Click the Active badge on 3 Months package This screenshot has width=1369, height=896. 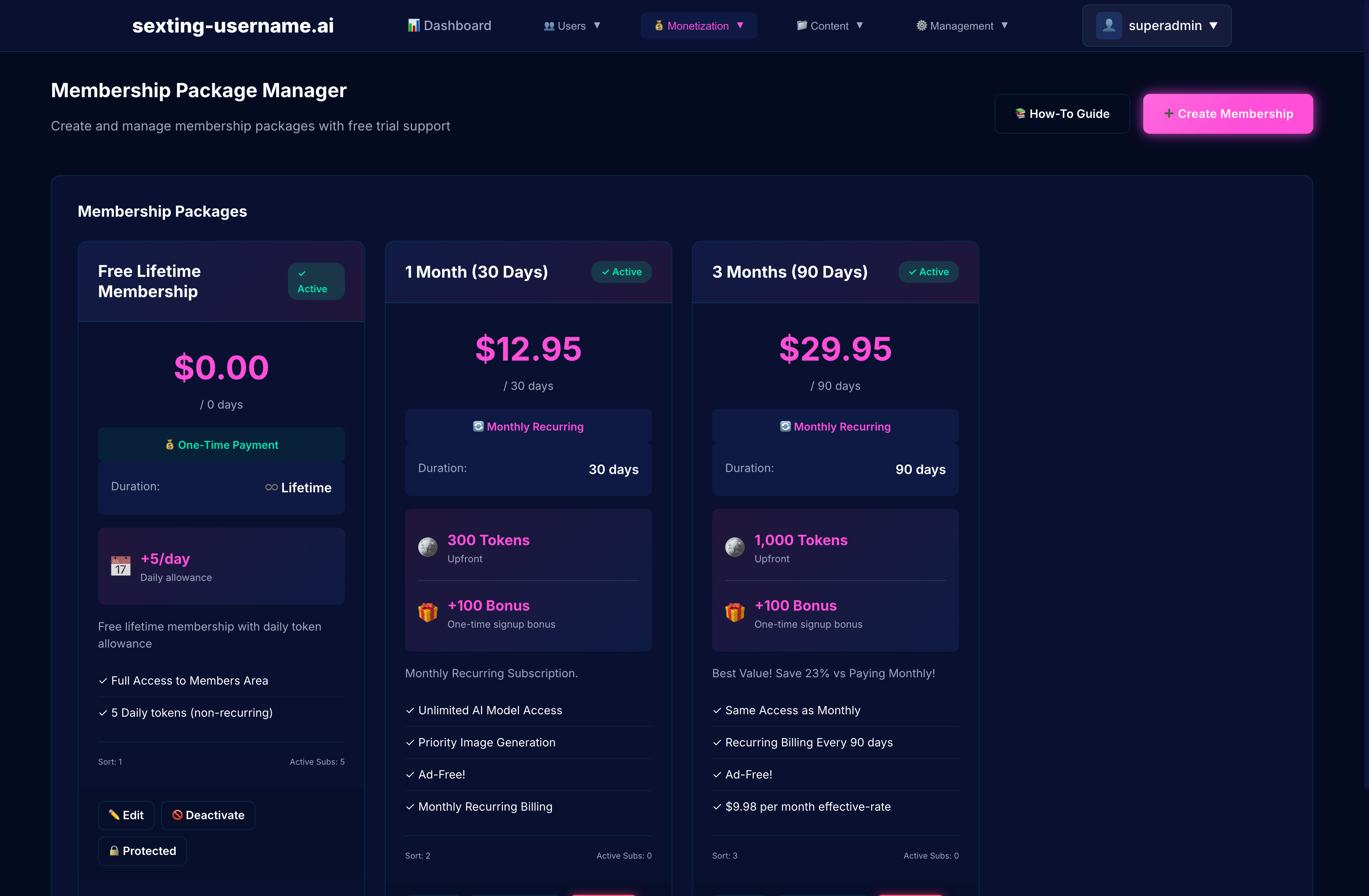pyautogui.click(x=929, y=272)
